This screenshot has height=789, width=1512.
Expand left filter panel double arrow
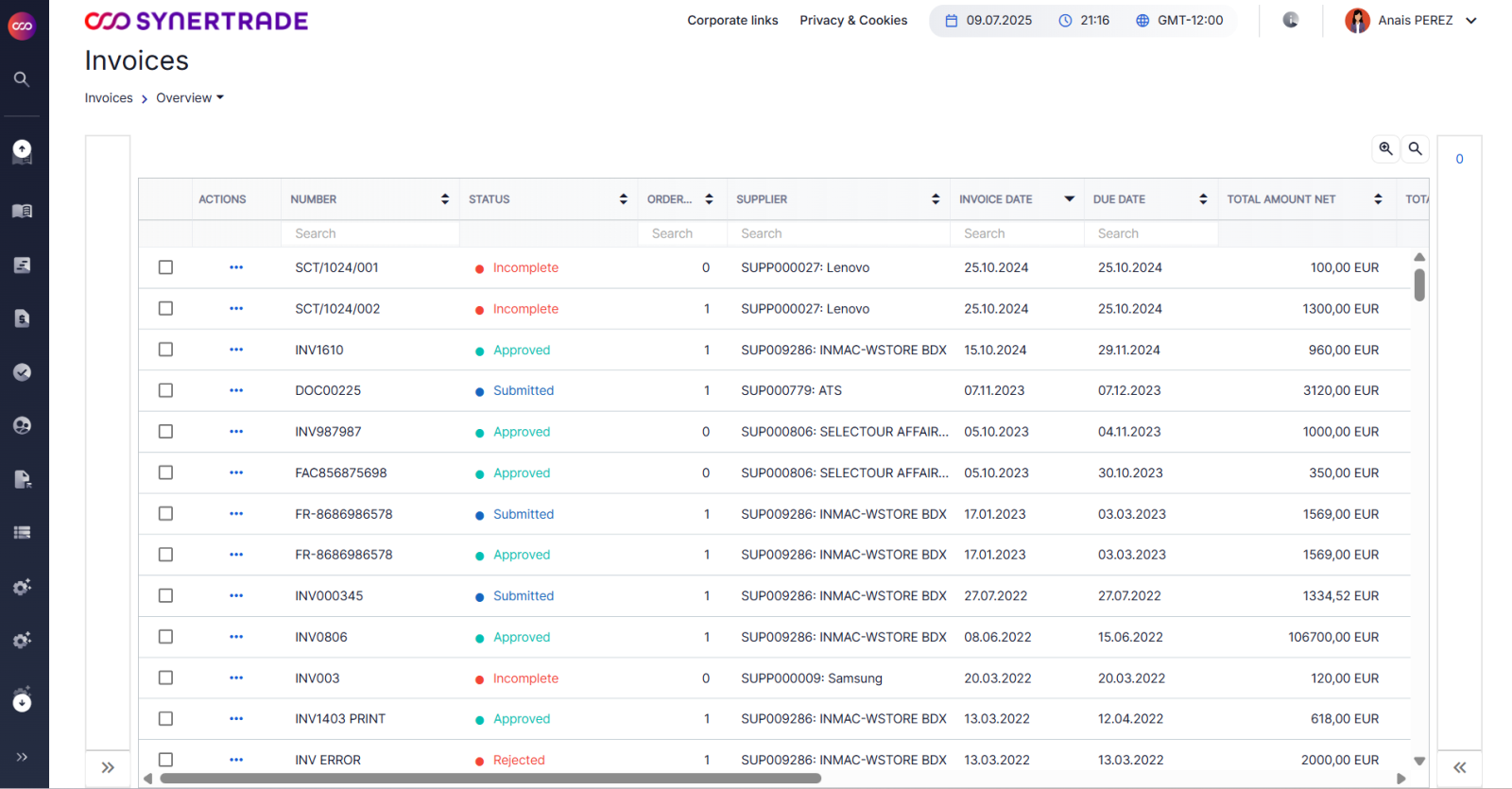108,767
